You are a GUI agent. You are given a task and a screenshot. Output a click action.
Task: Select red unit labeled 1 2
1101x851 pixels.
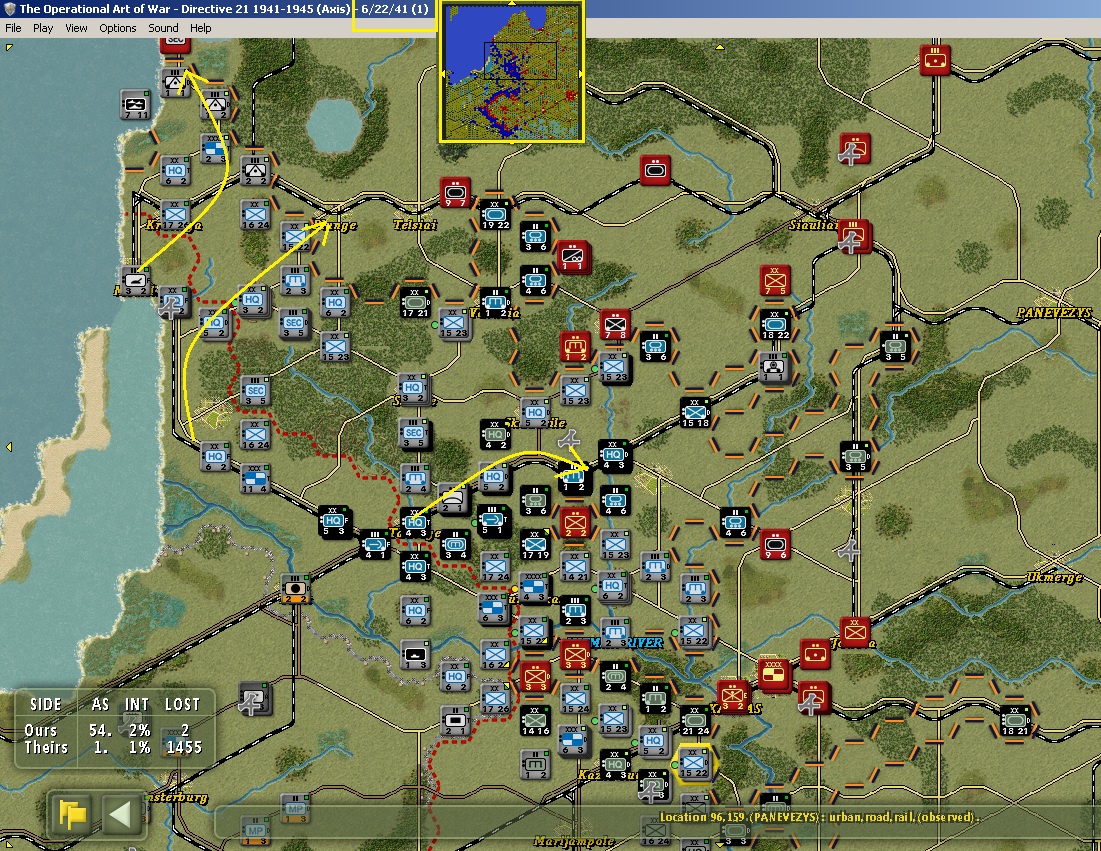tap(576, 347)
